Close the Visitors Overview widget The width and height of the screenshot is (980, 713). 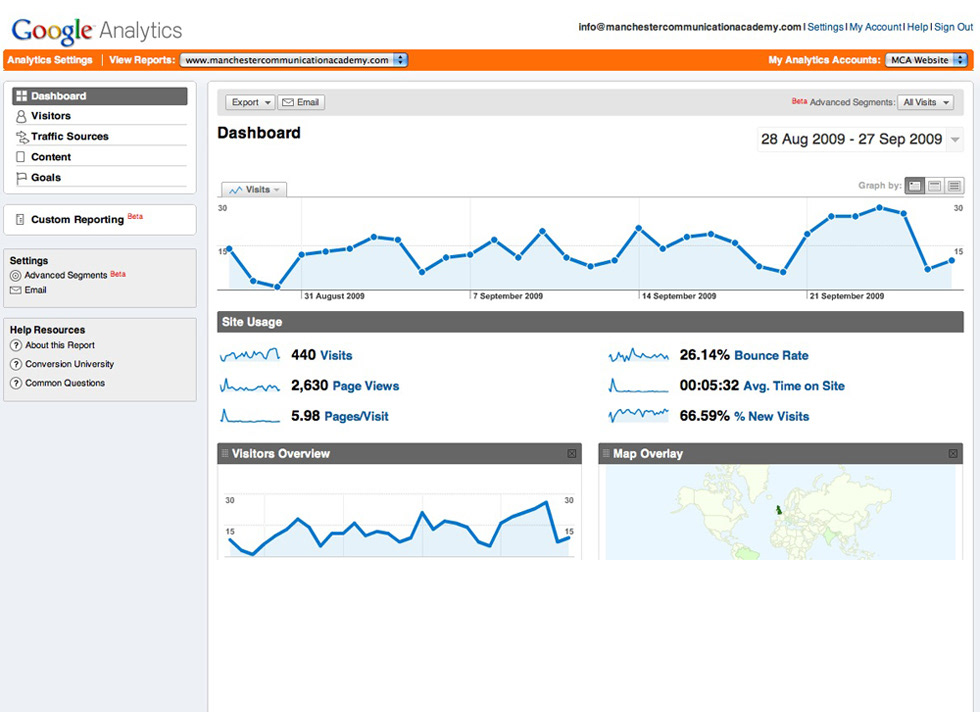click(571, 454)
